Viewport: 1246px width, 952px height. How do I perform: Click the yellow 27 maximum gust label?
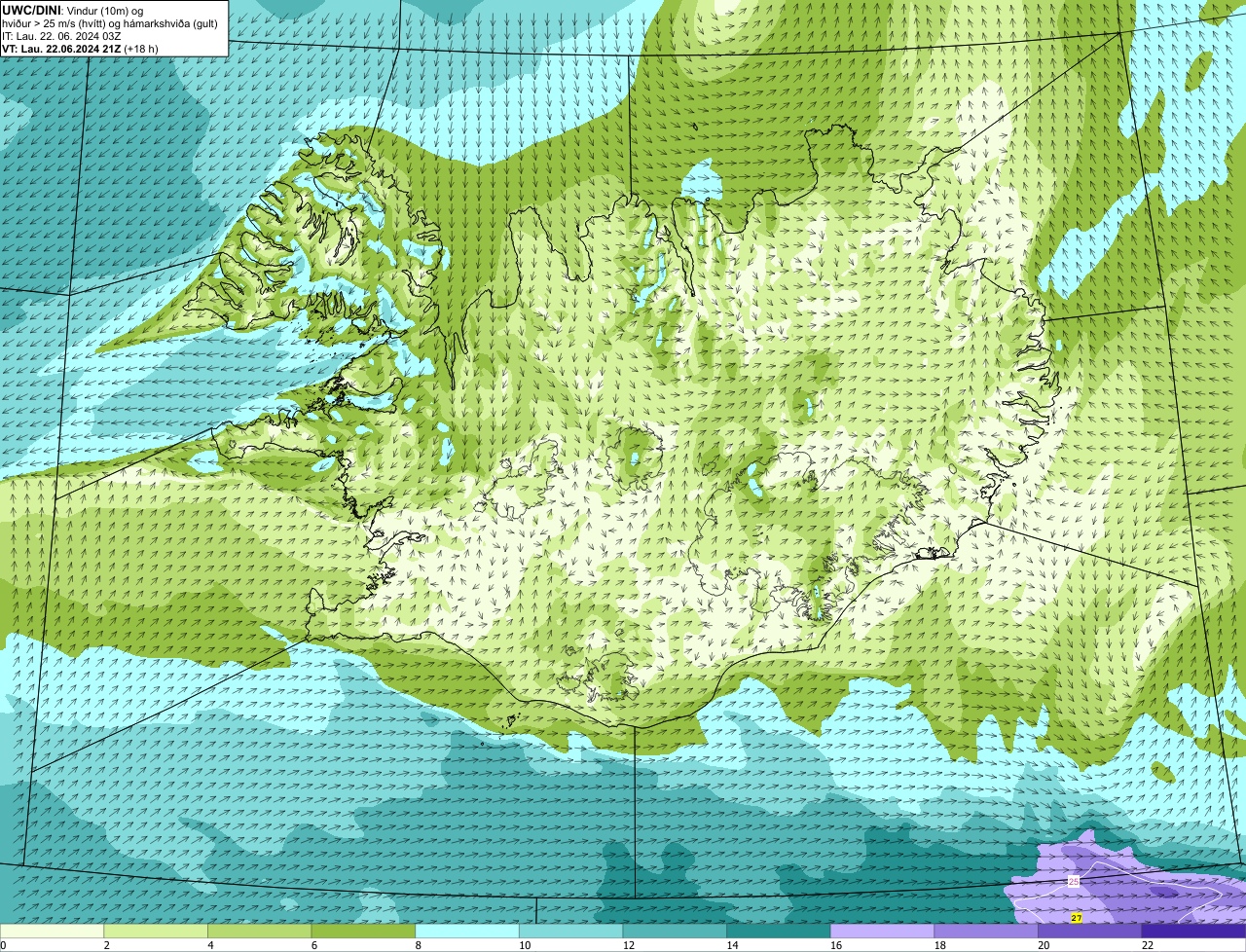1077,918
